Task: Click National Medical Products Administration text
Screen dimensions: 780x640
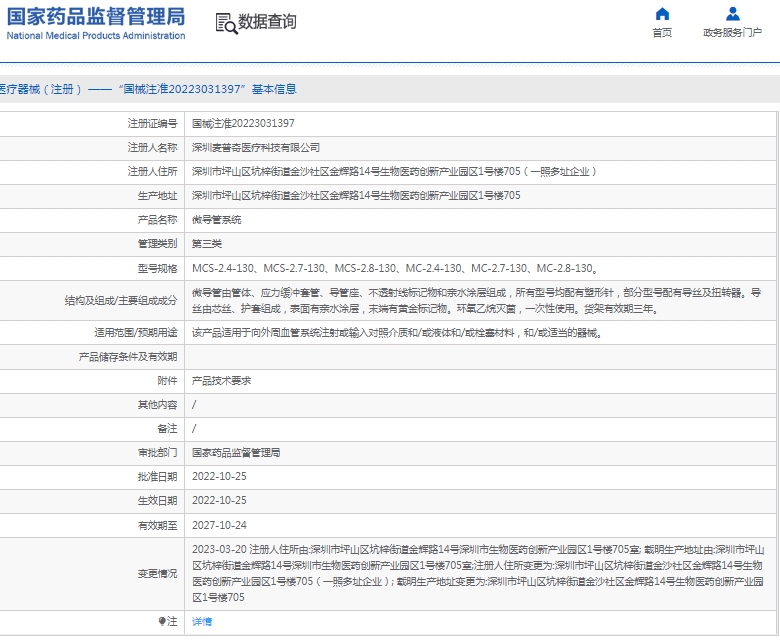Action: click(x=96, y=36)
